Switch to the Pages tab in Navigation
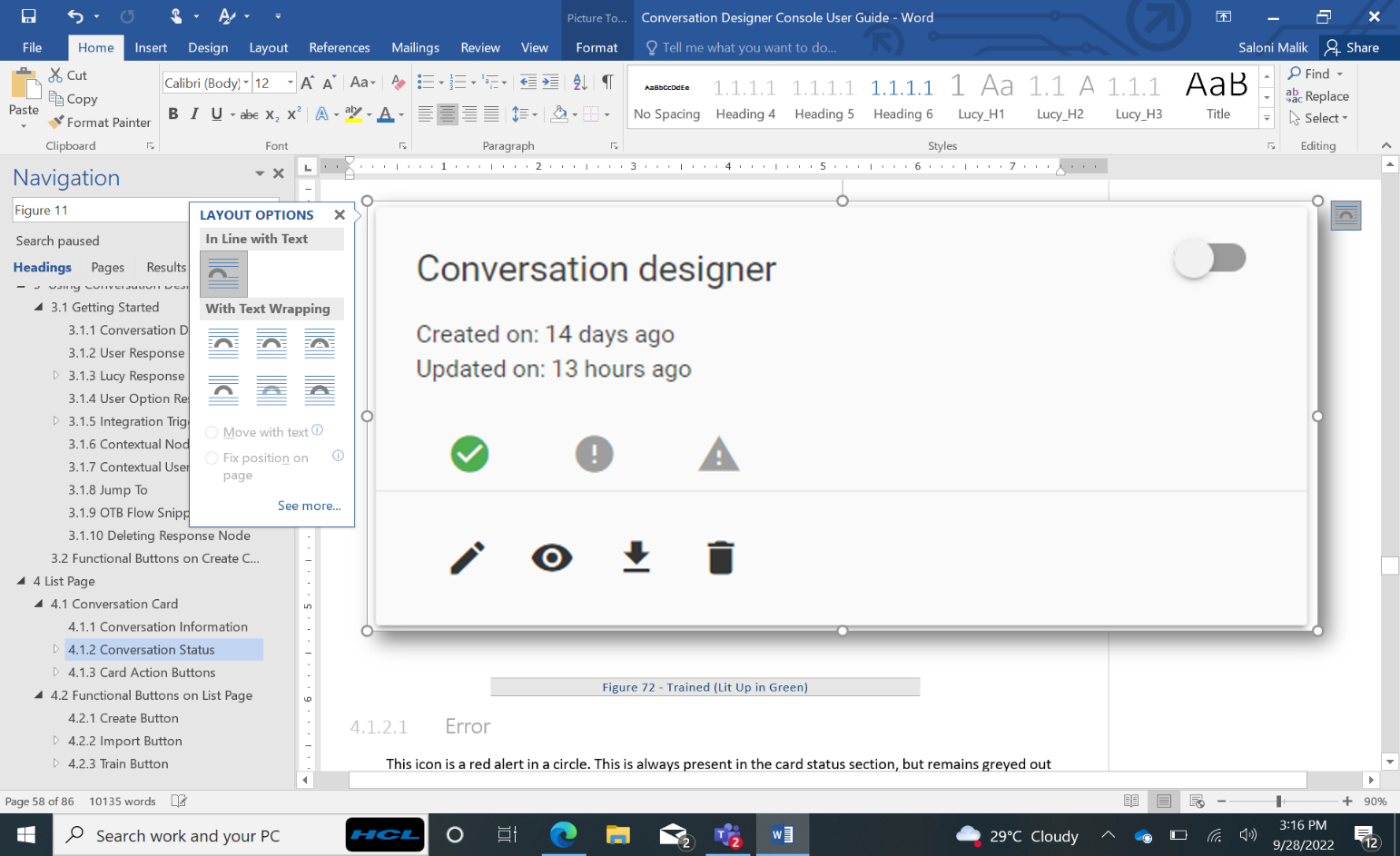This screenshot has width=1400, height=856. (107, 267)
